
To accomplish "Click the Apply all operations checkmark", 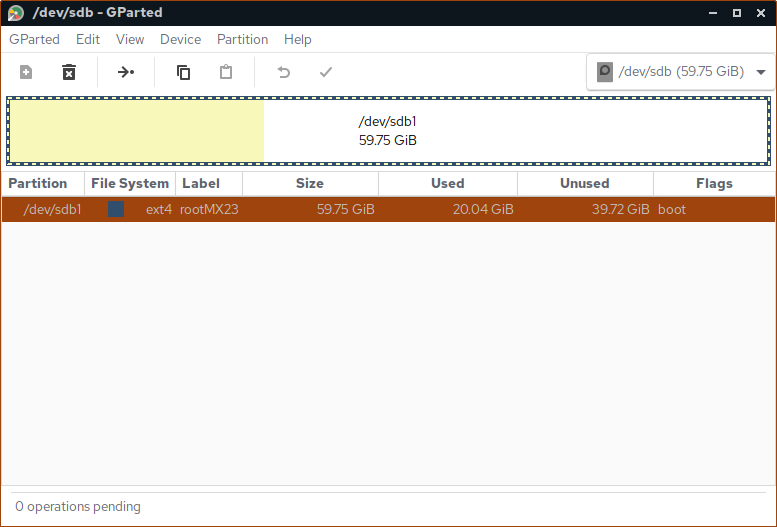I will (325, 72).
